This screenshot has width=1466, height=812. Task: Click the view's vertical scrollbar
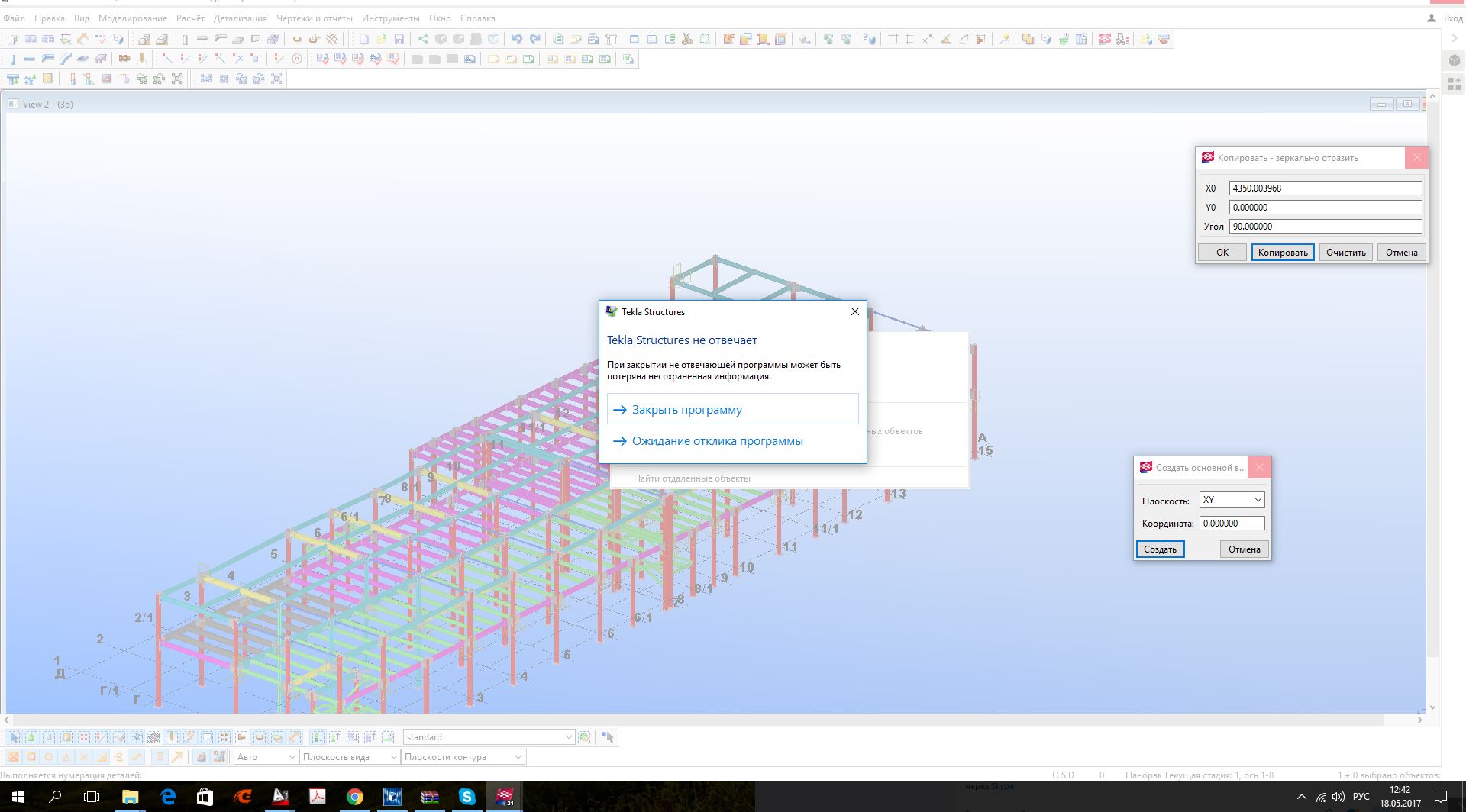click(x=1432, y=382)
